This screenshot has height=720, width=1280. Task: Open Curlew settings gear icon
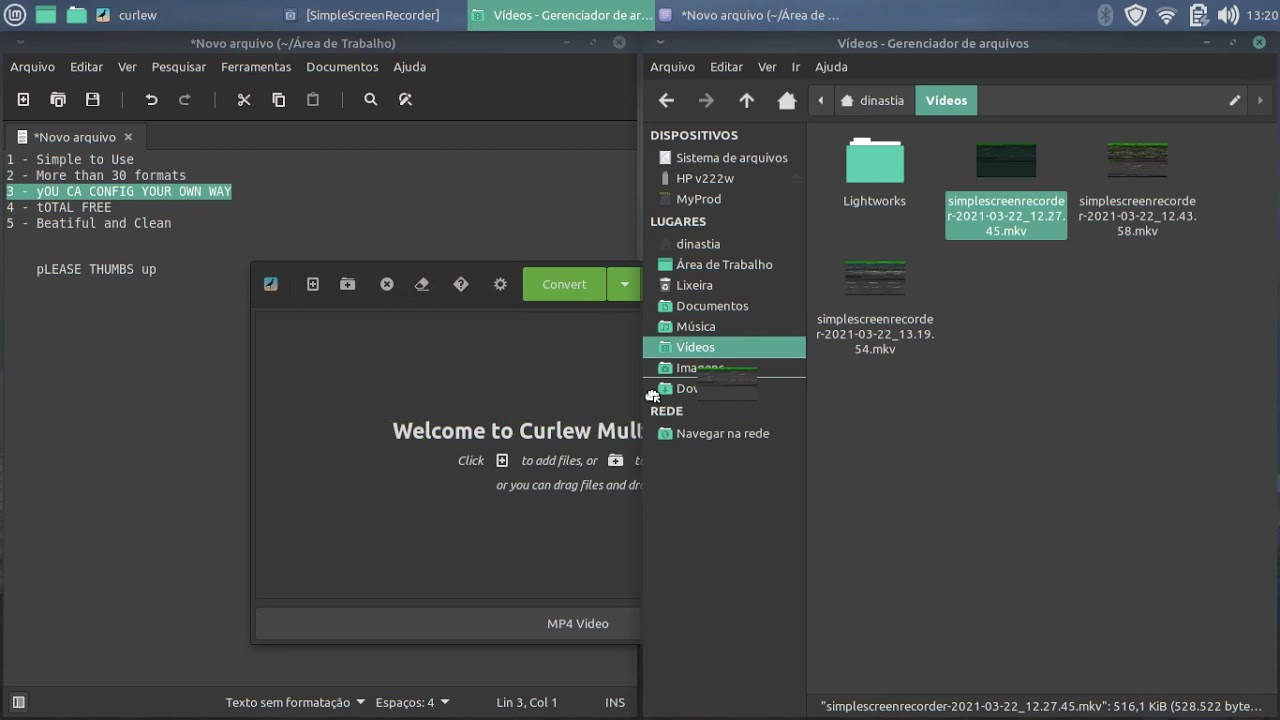point(500,284)
